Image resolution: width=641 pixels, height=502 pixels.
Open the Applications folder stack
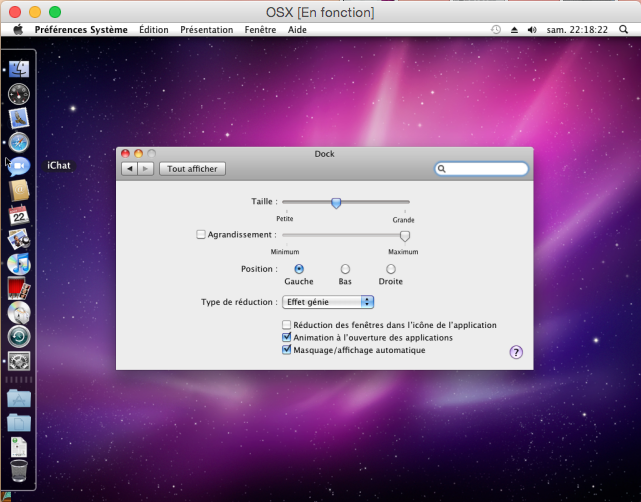(x=19, y=398)
